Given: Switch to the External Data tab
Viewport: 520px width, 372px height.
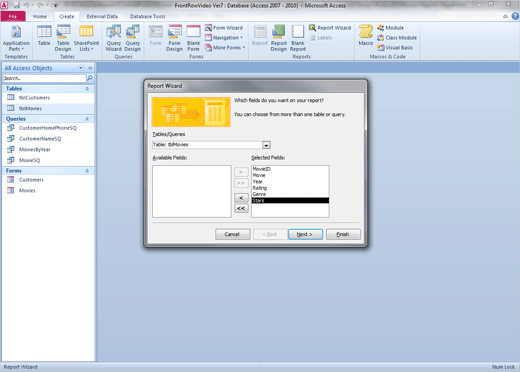Looking at the screenshot, I should tap(102, 16).
